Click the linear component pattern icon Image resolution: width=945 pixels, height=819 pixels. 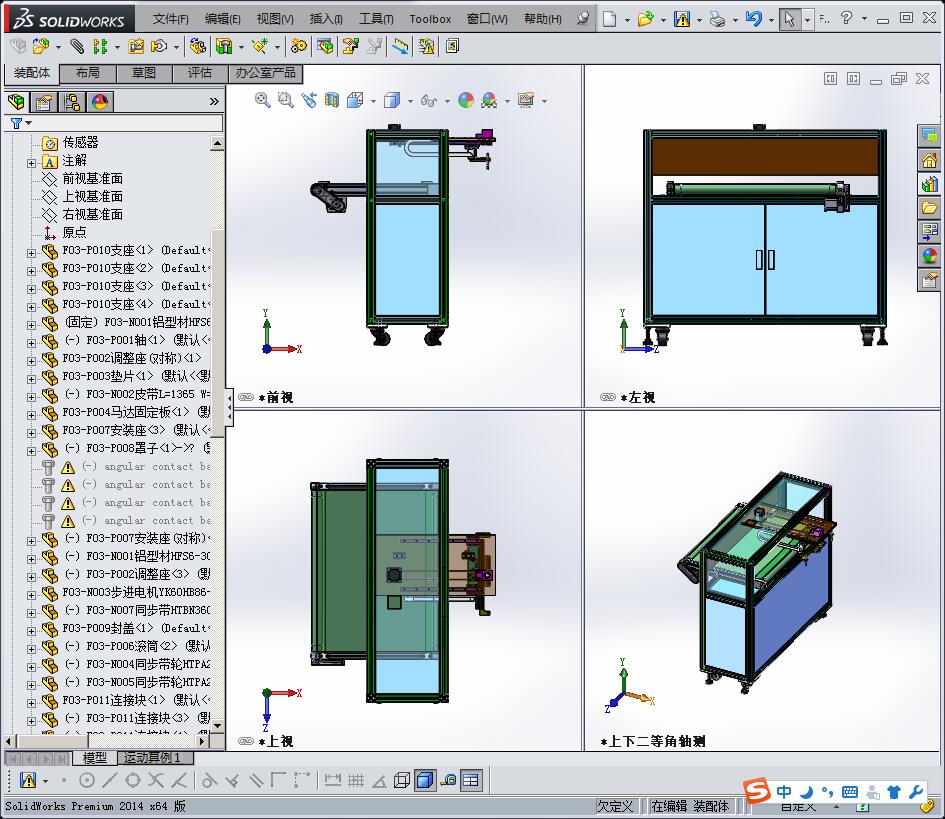click(100, 46)
